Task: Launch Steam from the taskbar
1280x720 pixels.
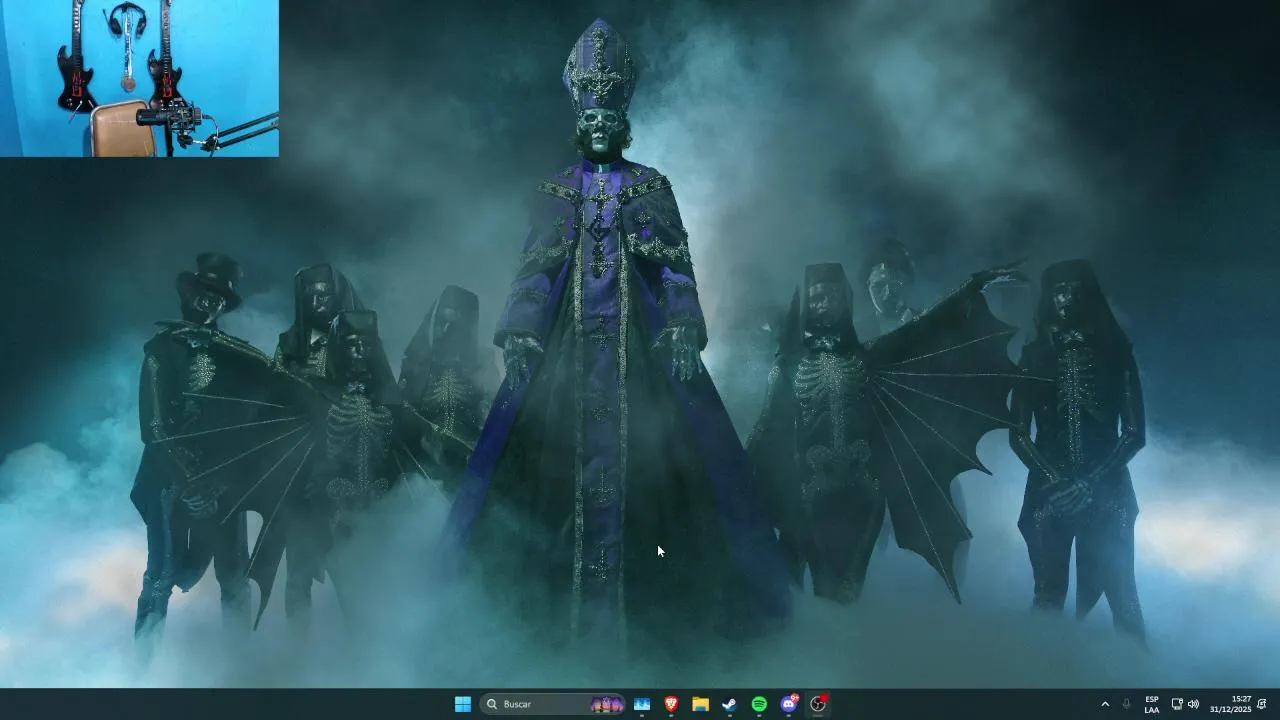Action: coord(730,704)
